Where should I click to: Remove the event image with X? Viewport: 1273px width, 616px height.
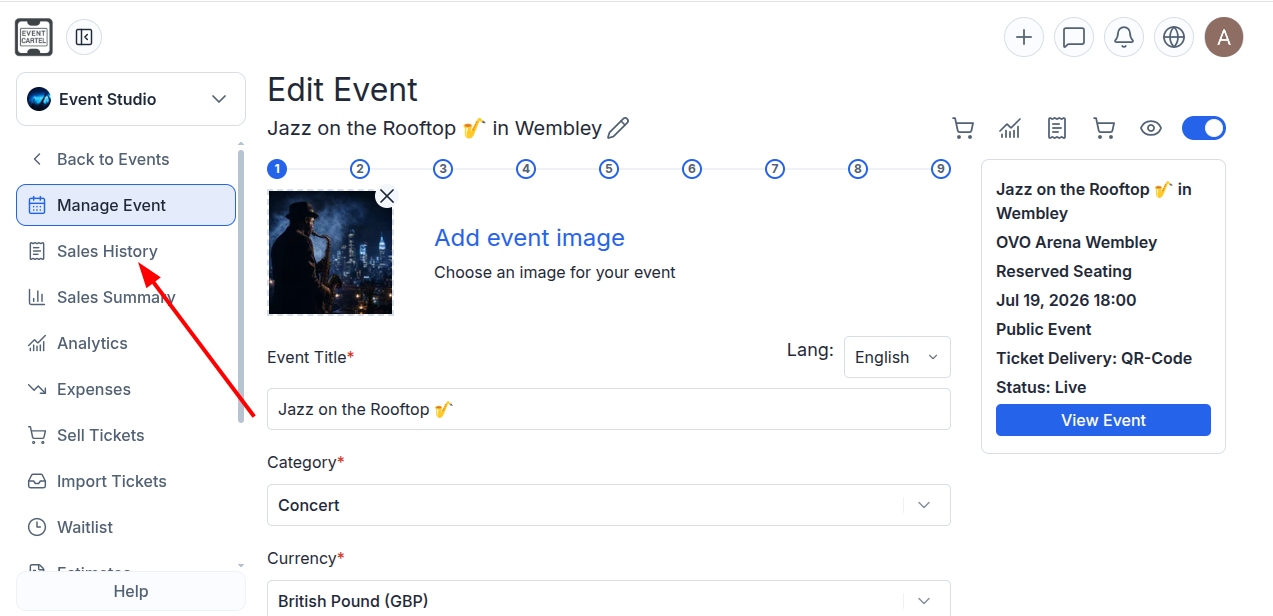pos(387,196)
